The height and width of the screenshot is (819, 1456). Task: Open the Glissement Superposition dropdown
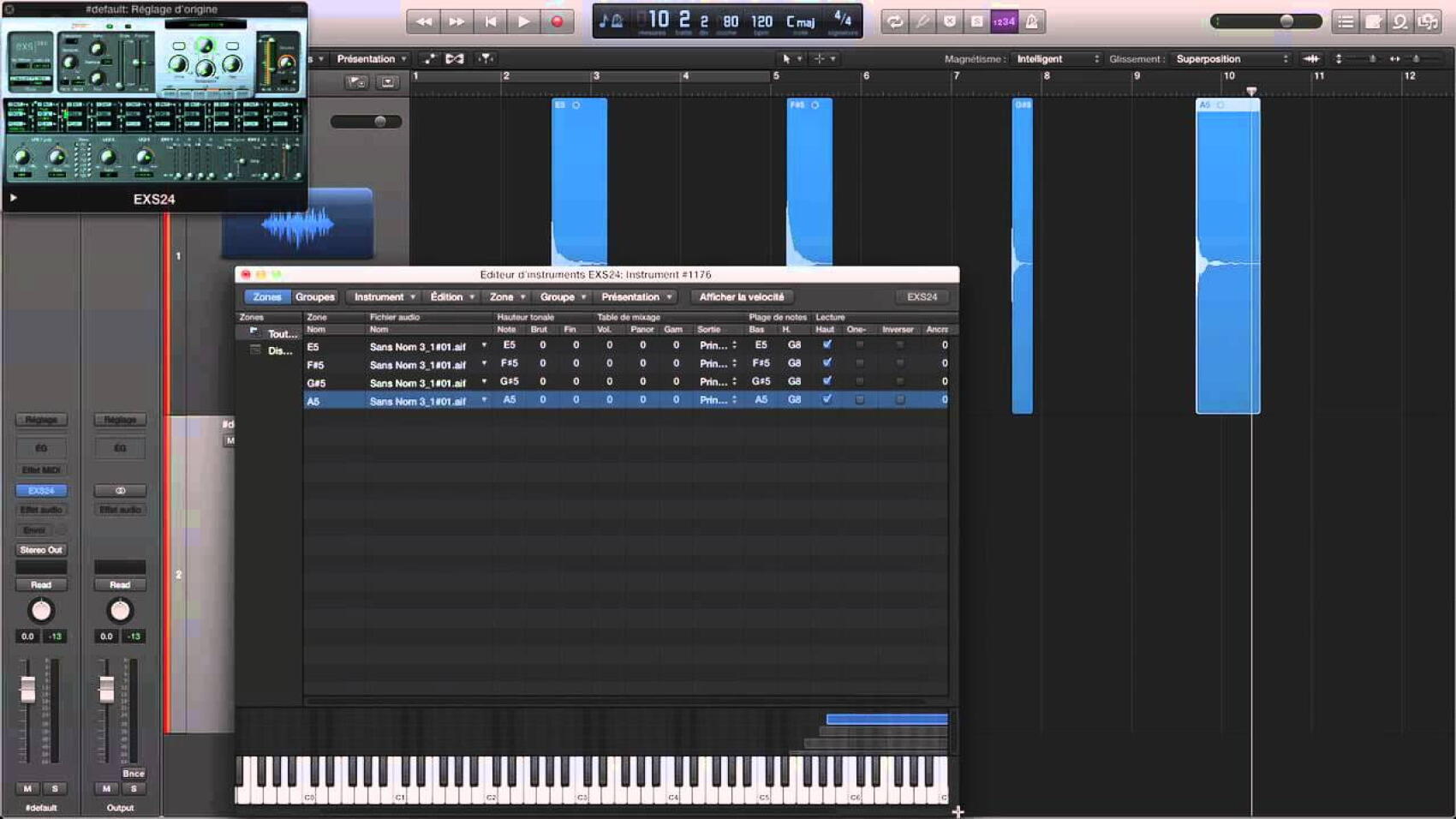click(x=1231, y=59)
